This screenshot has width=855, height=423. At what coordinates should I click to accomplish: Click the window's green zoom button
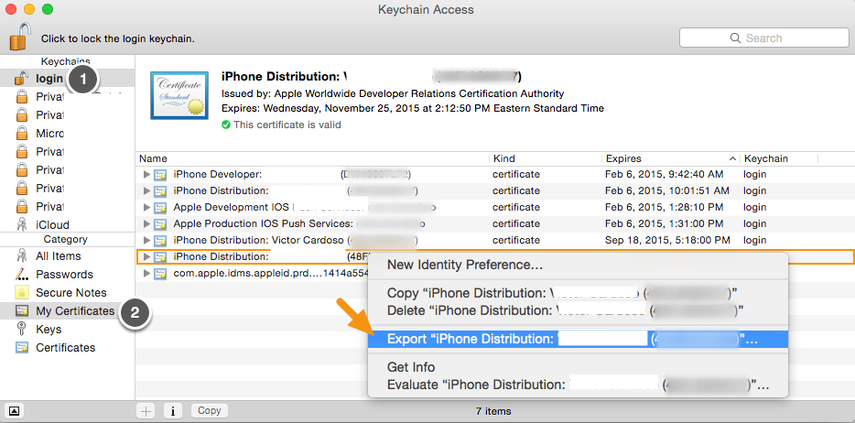pos(47,9)
